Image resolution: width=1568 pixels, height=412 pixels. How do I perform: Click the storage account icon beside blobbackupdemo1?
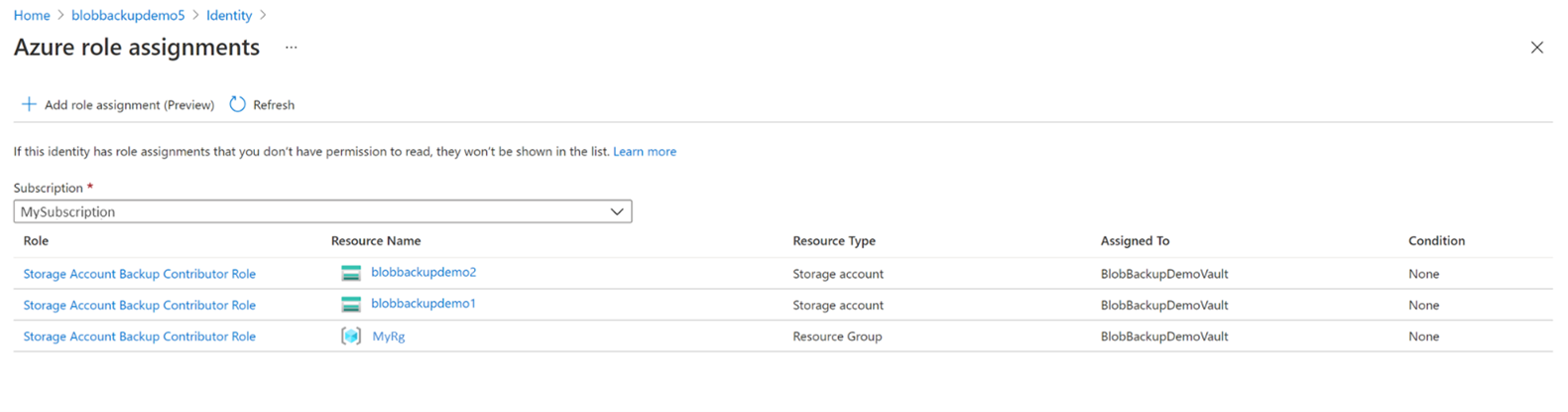[350, 305]
